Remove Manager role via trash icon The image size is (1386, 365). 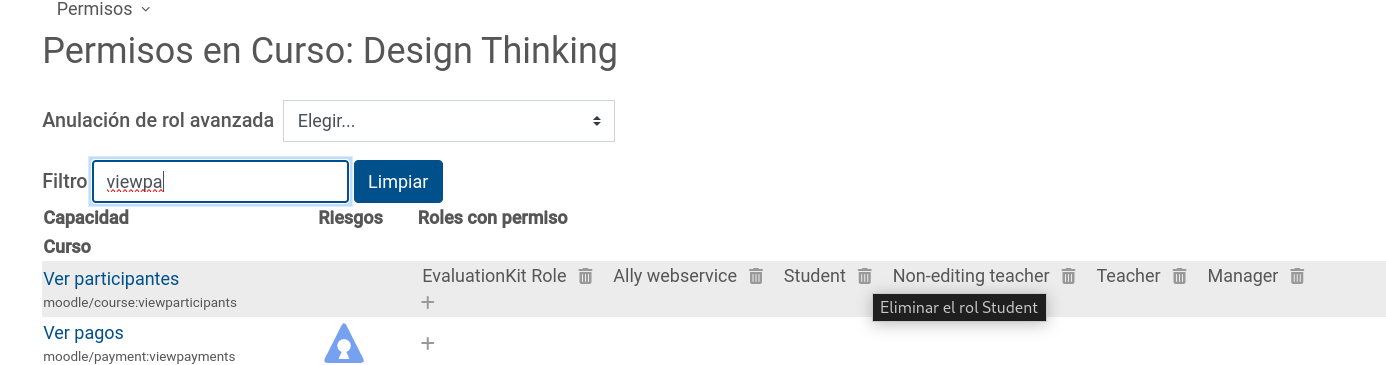pyautogui.click(x=1297, y=276)
